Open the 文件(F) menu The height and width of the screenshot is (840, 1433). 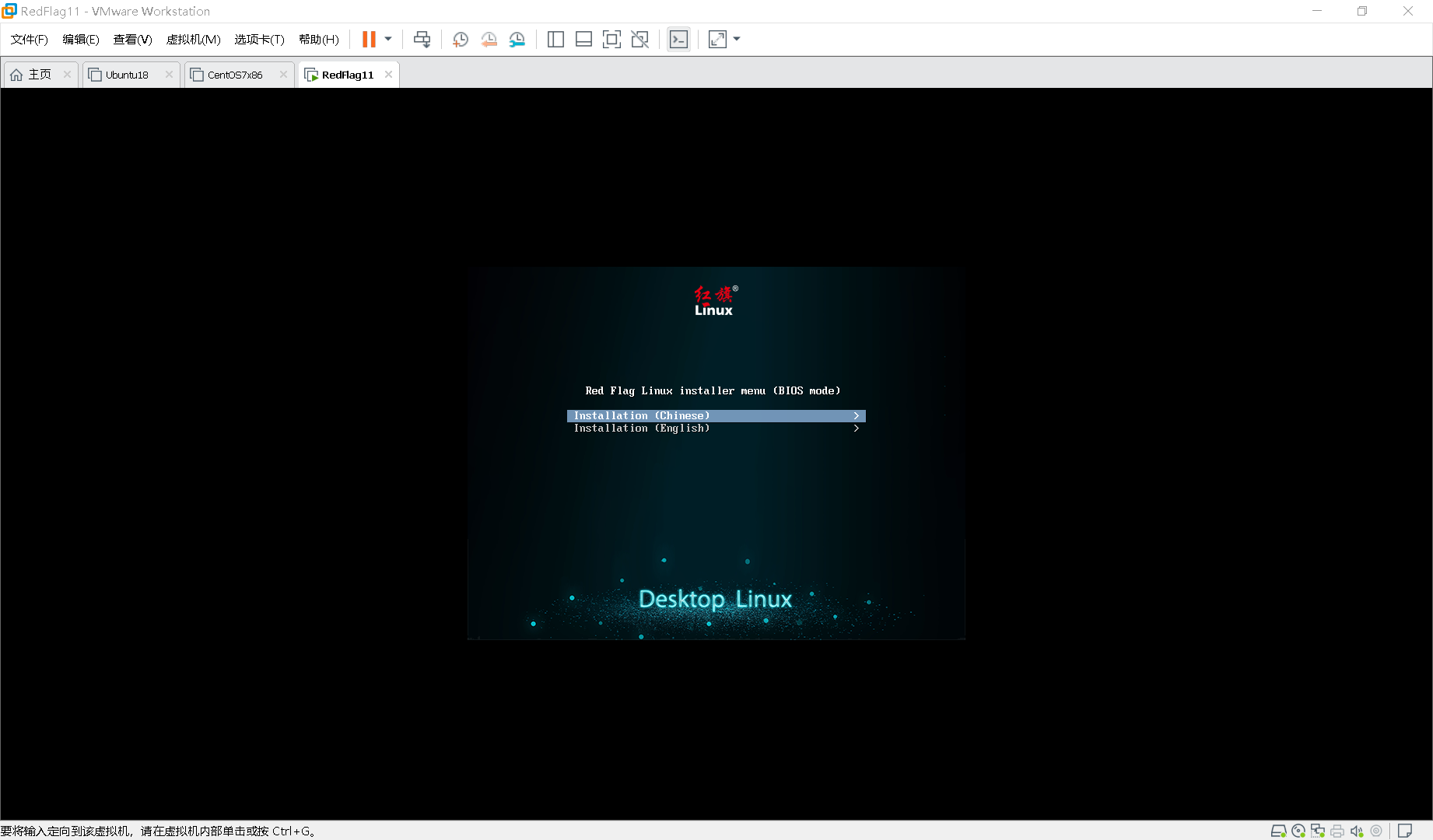[29, 40]
